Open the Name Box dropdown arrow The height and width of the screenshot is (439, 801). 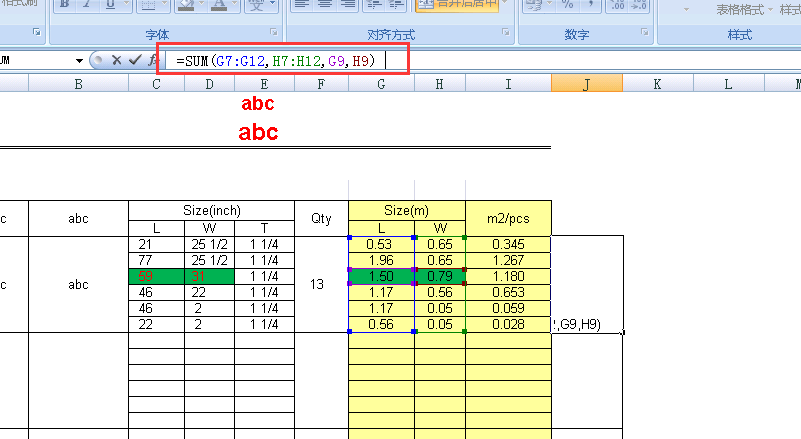point(80,60)
